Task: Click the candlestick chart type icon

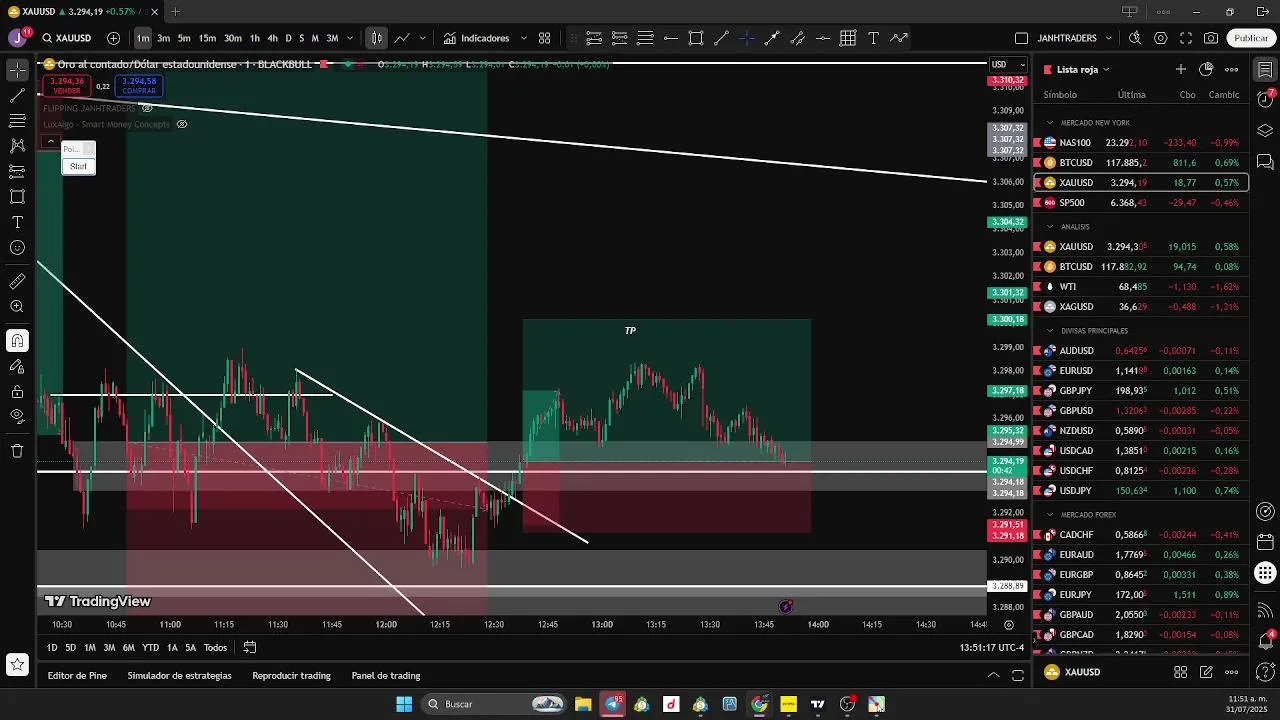Action: [x=376, y=38]
